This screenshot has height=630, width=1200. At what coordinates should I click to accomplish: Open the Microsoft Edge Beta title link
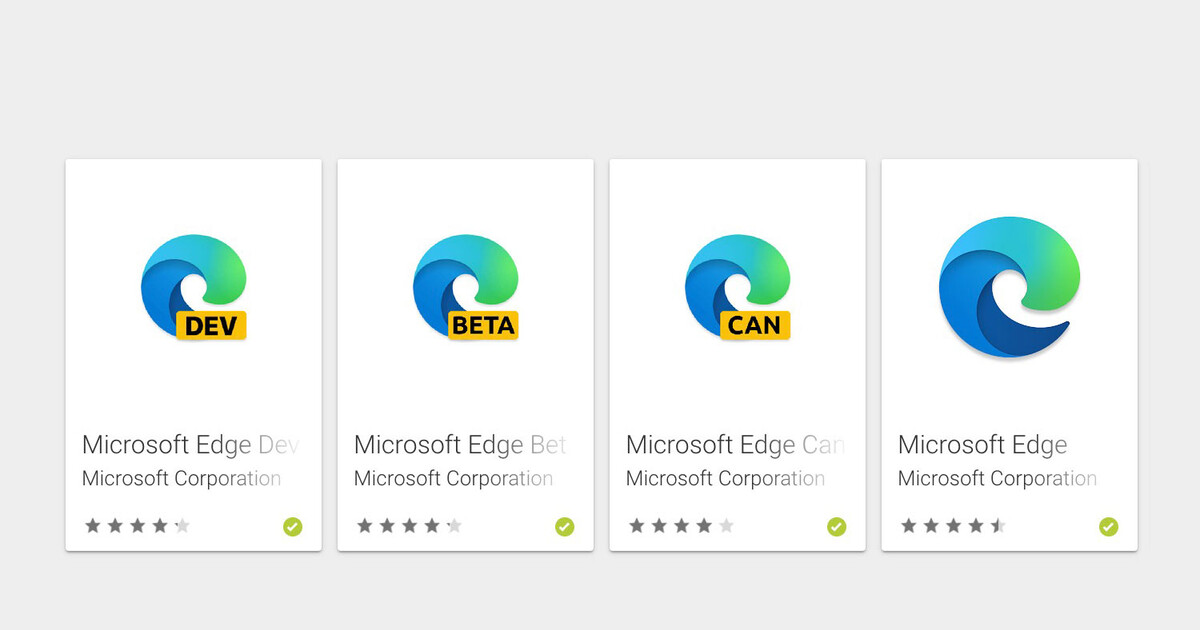coord(460,445)
